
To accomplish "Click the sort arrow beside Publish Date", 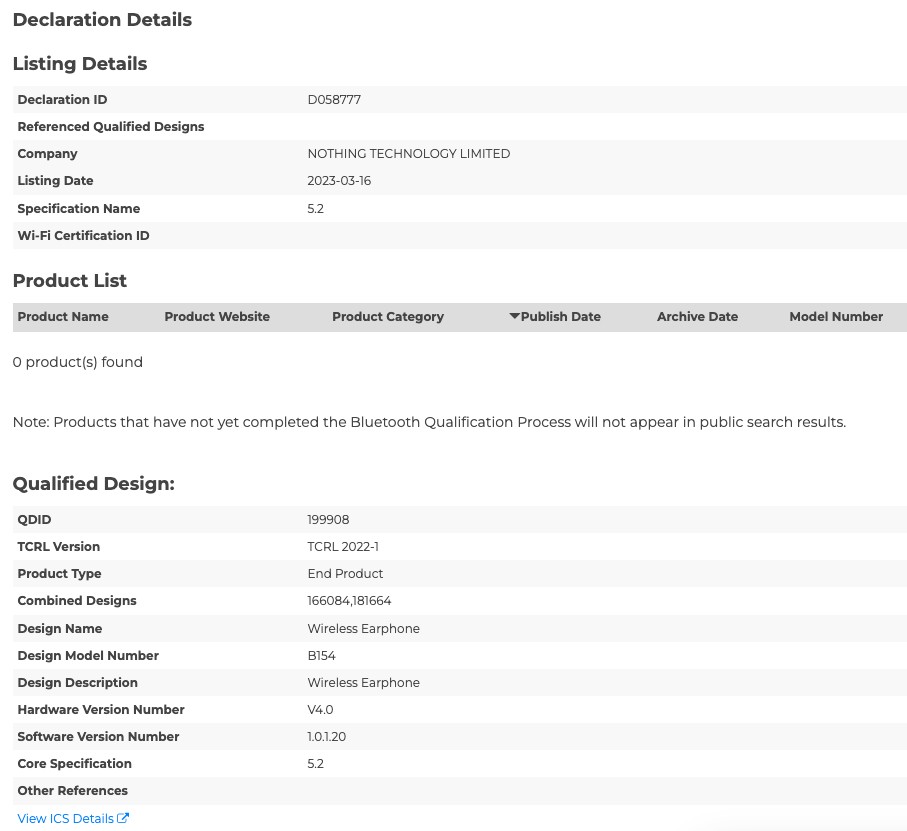I will [x=514, y=317].
